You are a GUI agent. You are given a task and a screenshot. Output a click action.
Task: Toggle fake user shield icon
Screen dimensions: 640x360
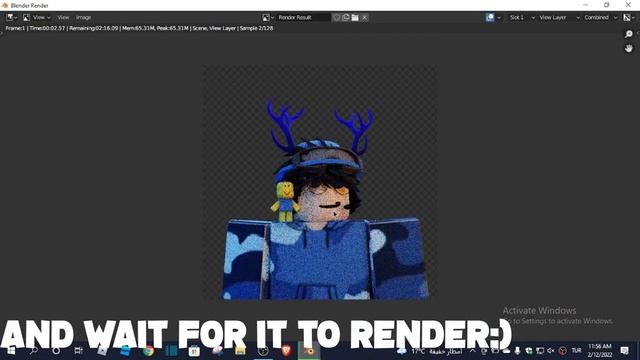[337, 18]
